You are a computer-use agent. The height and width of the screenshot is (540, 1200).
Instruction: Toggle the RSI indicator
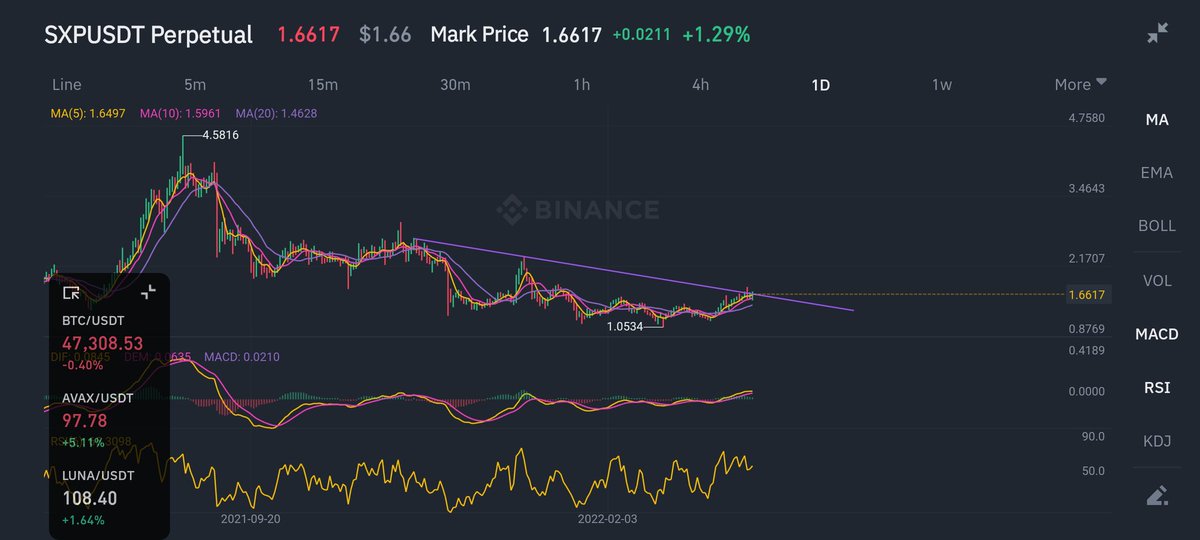click(1157, 388)
